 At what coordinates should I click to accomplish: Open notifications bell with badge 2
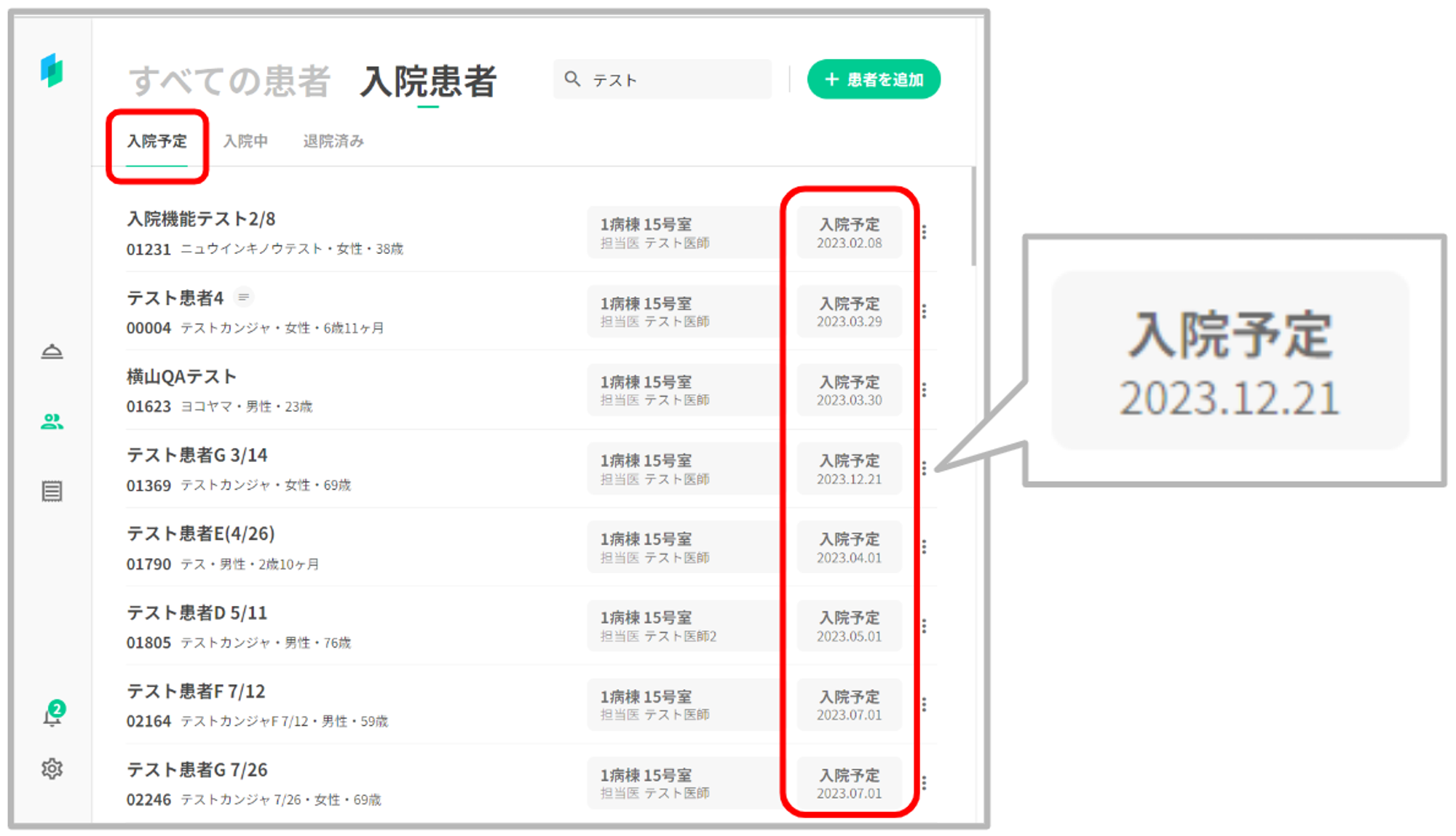52,716
